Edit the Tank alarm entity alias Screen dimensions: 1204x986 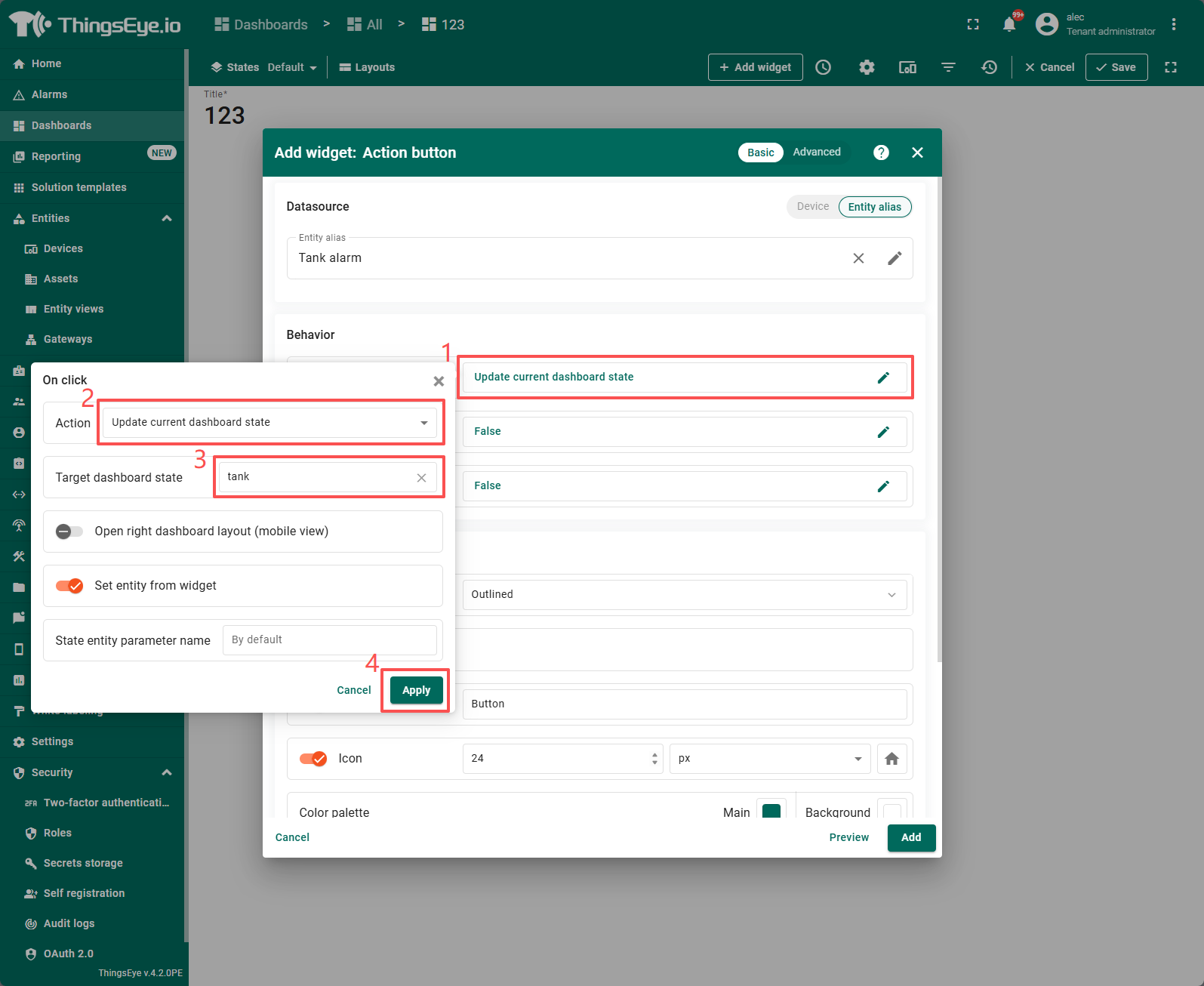click(x=895, y=258)
